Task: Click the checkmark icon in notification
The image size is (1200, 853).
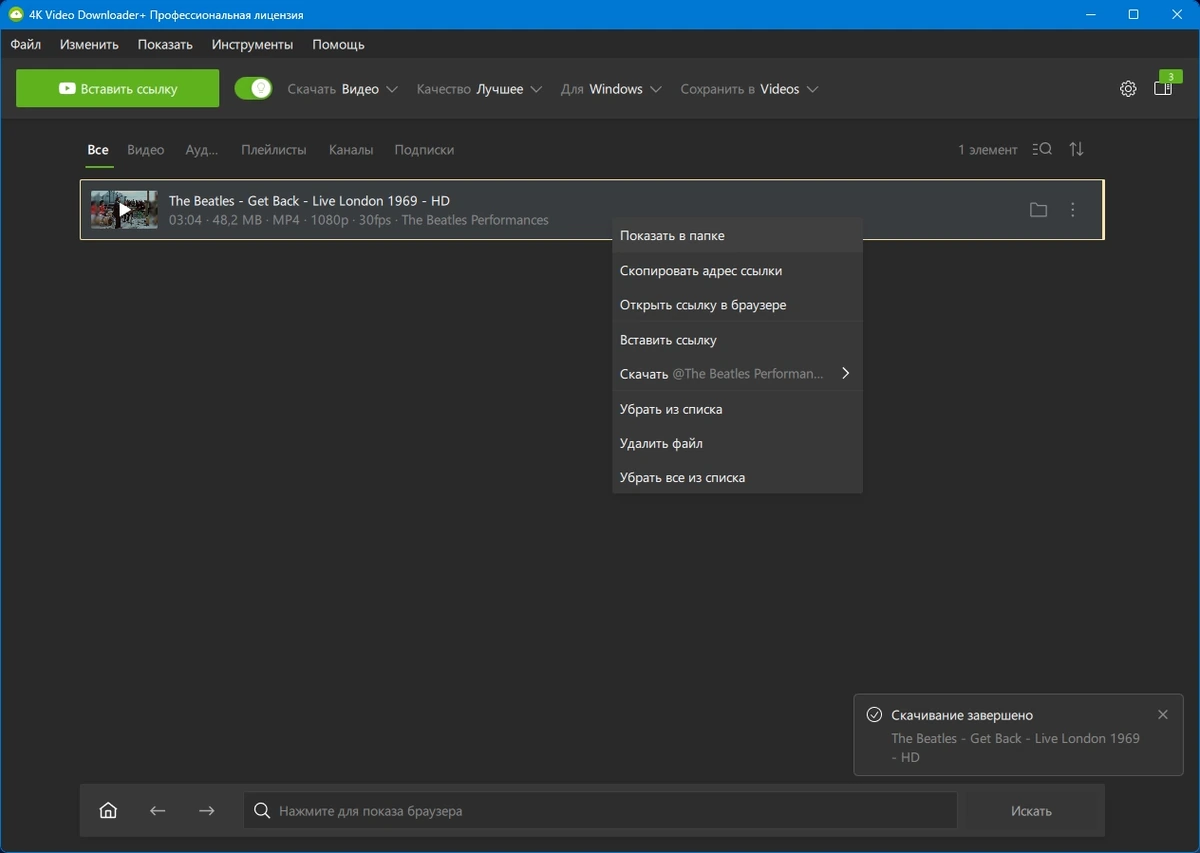Action: coord(874,715)
